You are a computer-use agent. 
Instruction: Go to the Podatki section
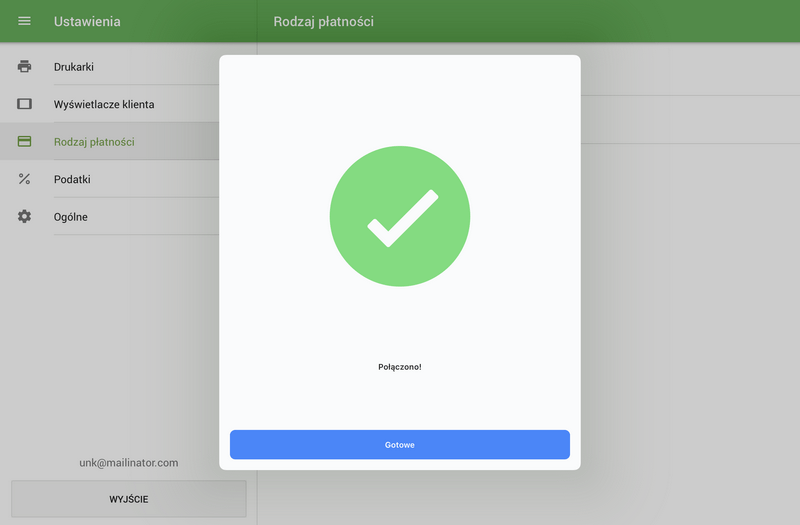point(72,179)
